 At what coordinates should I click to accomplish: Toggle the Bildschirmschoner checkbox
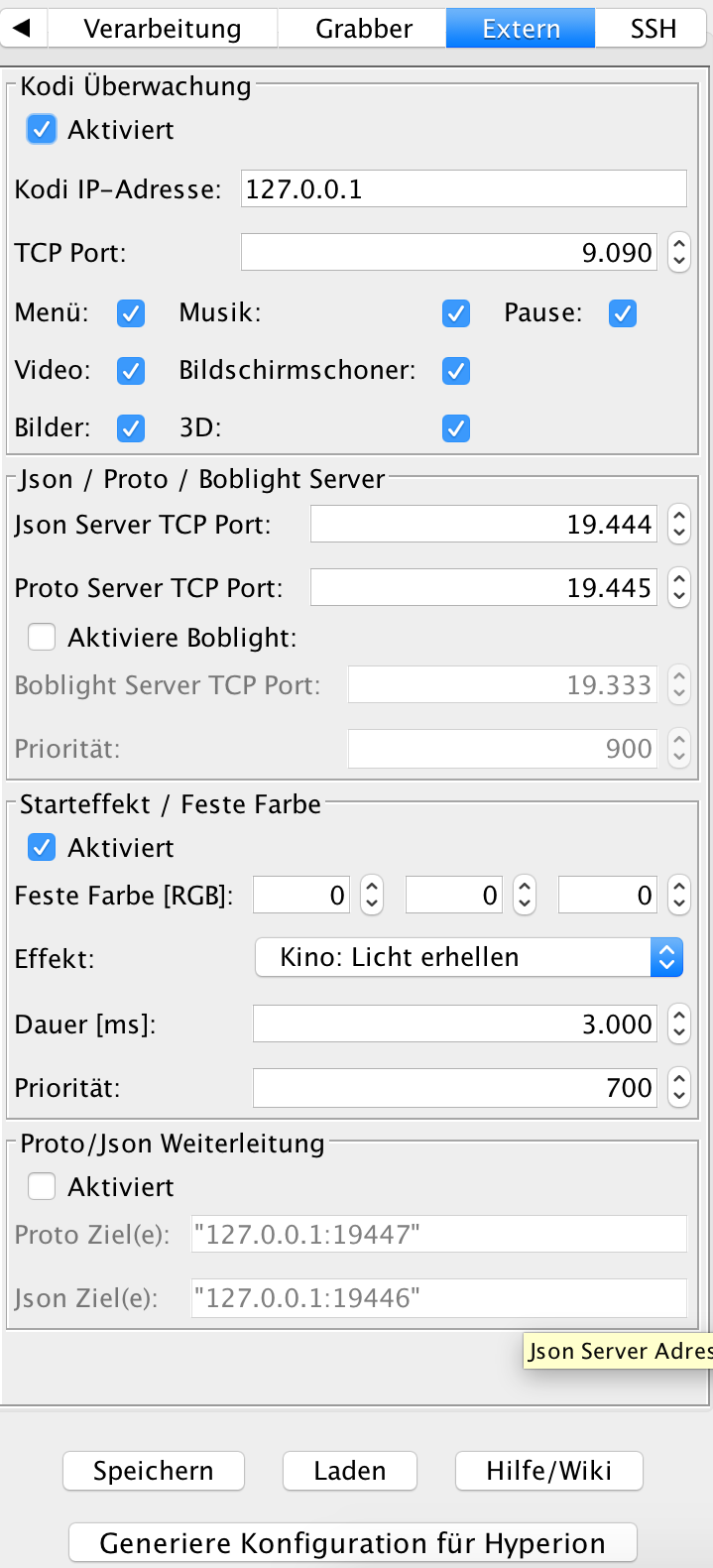(x=456, y=371)
